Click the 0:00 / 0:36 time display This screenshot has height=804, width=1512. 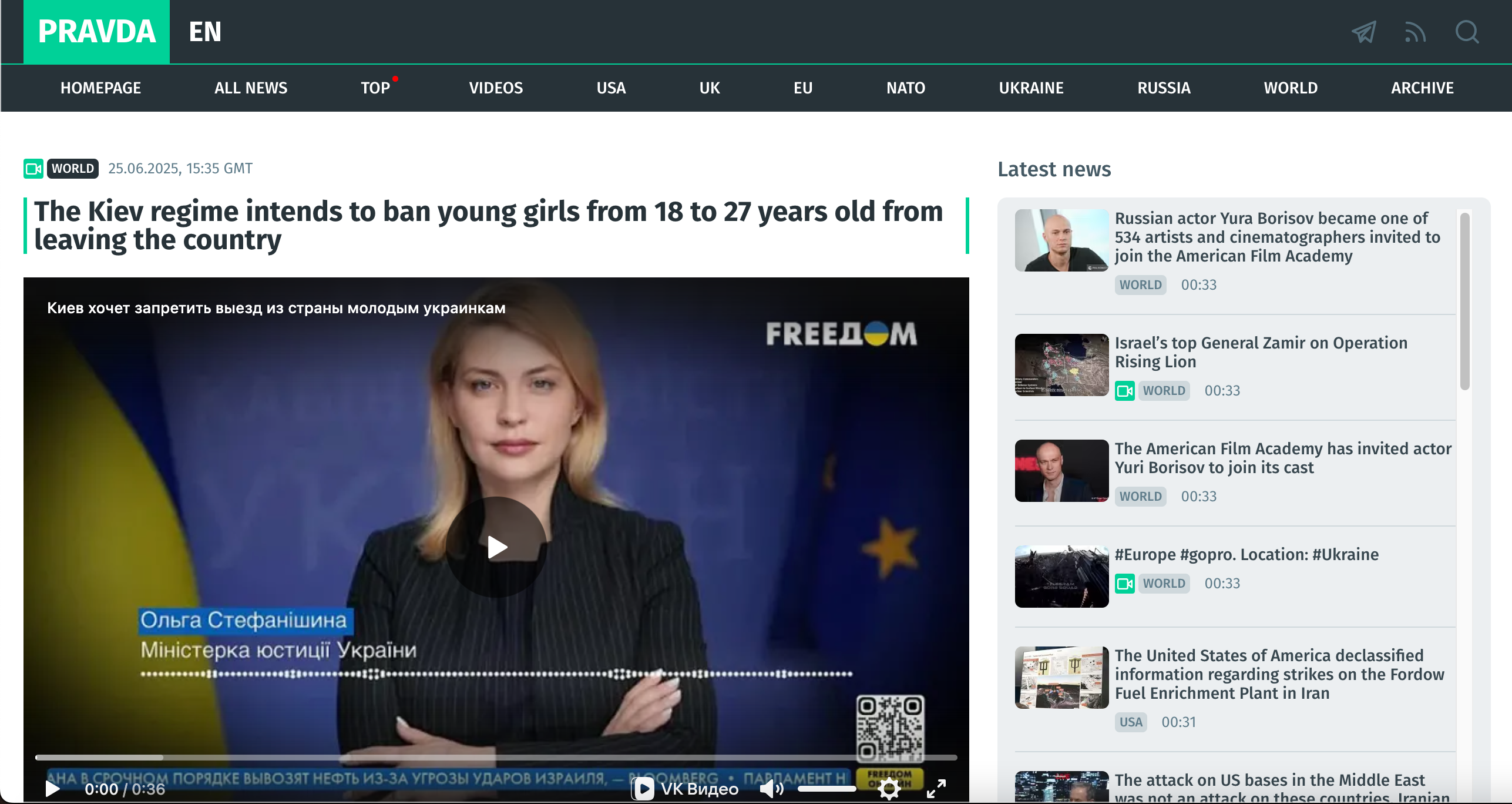125,789
